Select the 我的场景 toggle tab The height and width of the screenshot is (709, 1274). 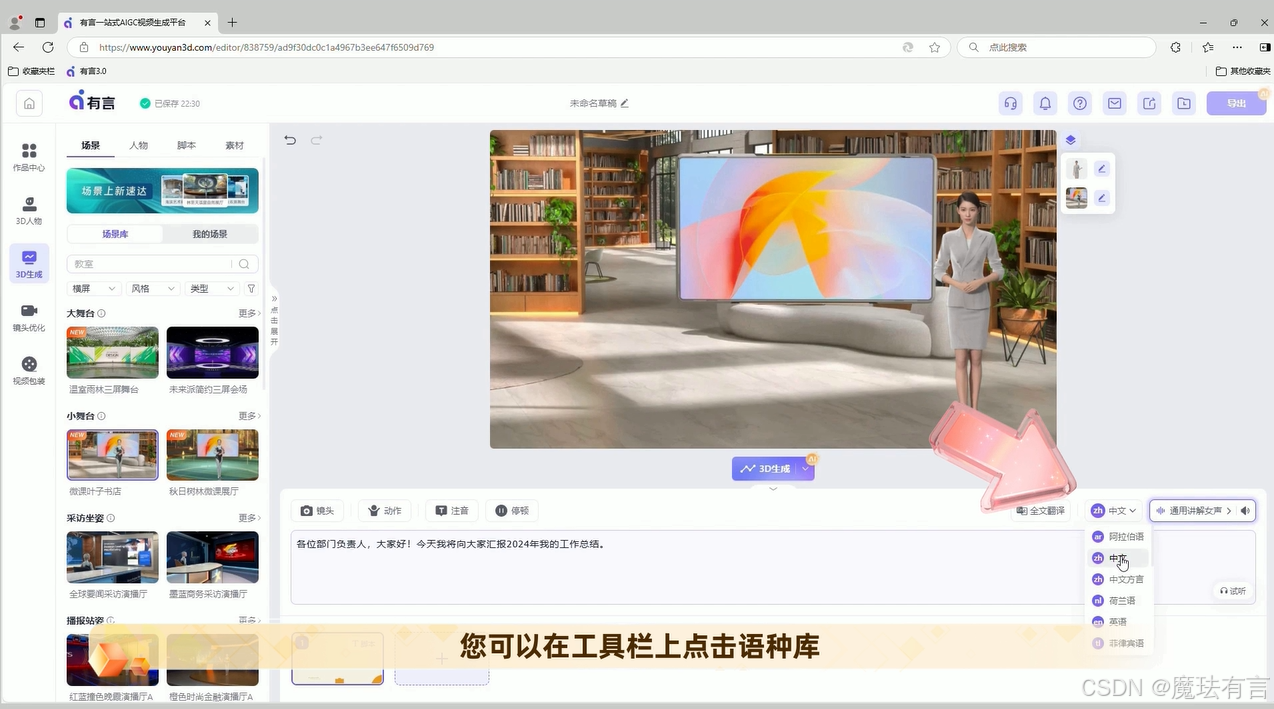click(210, 234)
